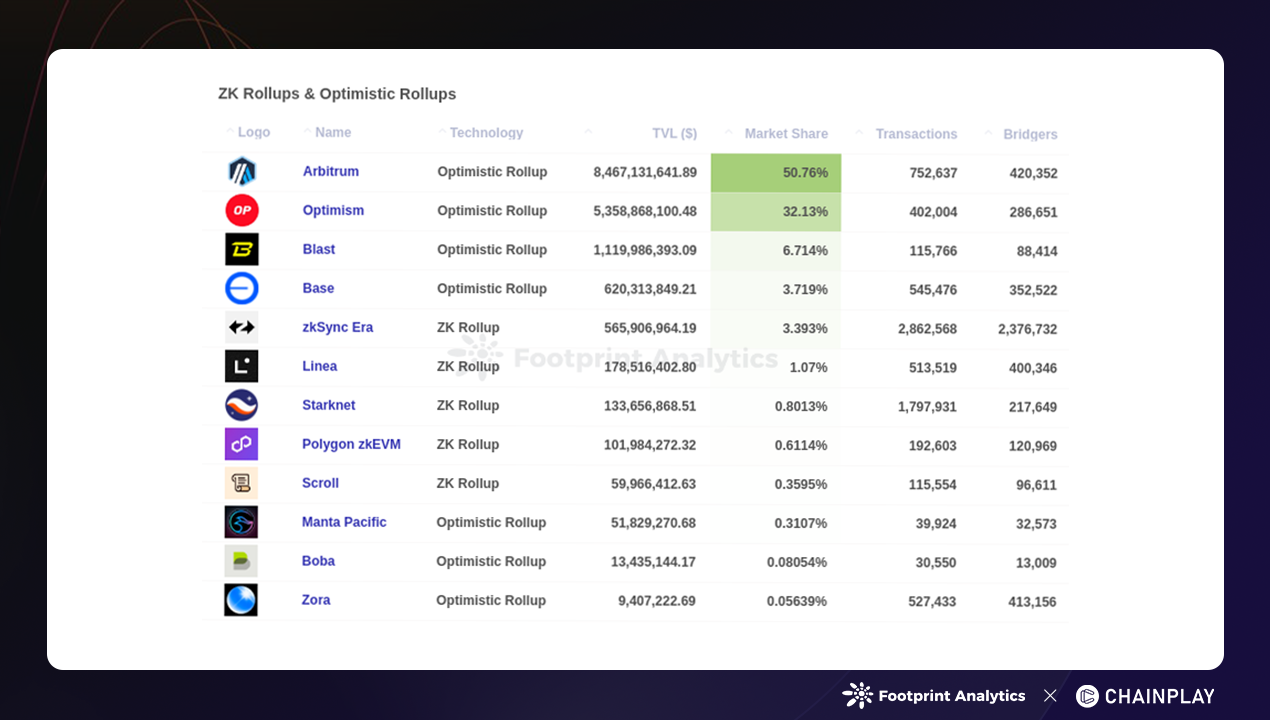Click the blue Base logo
This screenshot has height=720, width=1270.
click(x=241, y=289)
